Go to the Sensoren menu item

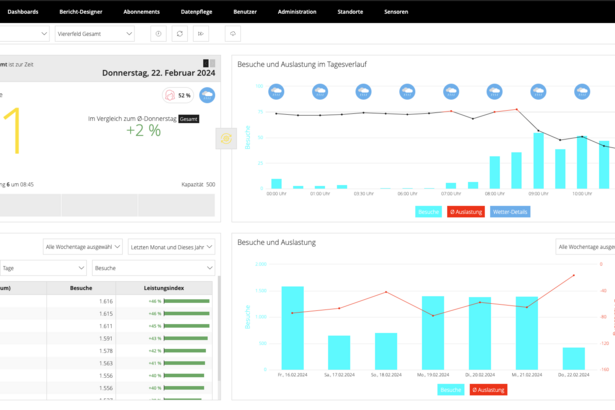[396, 12]
